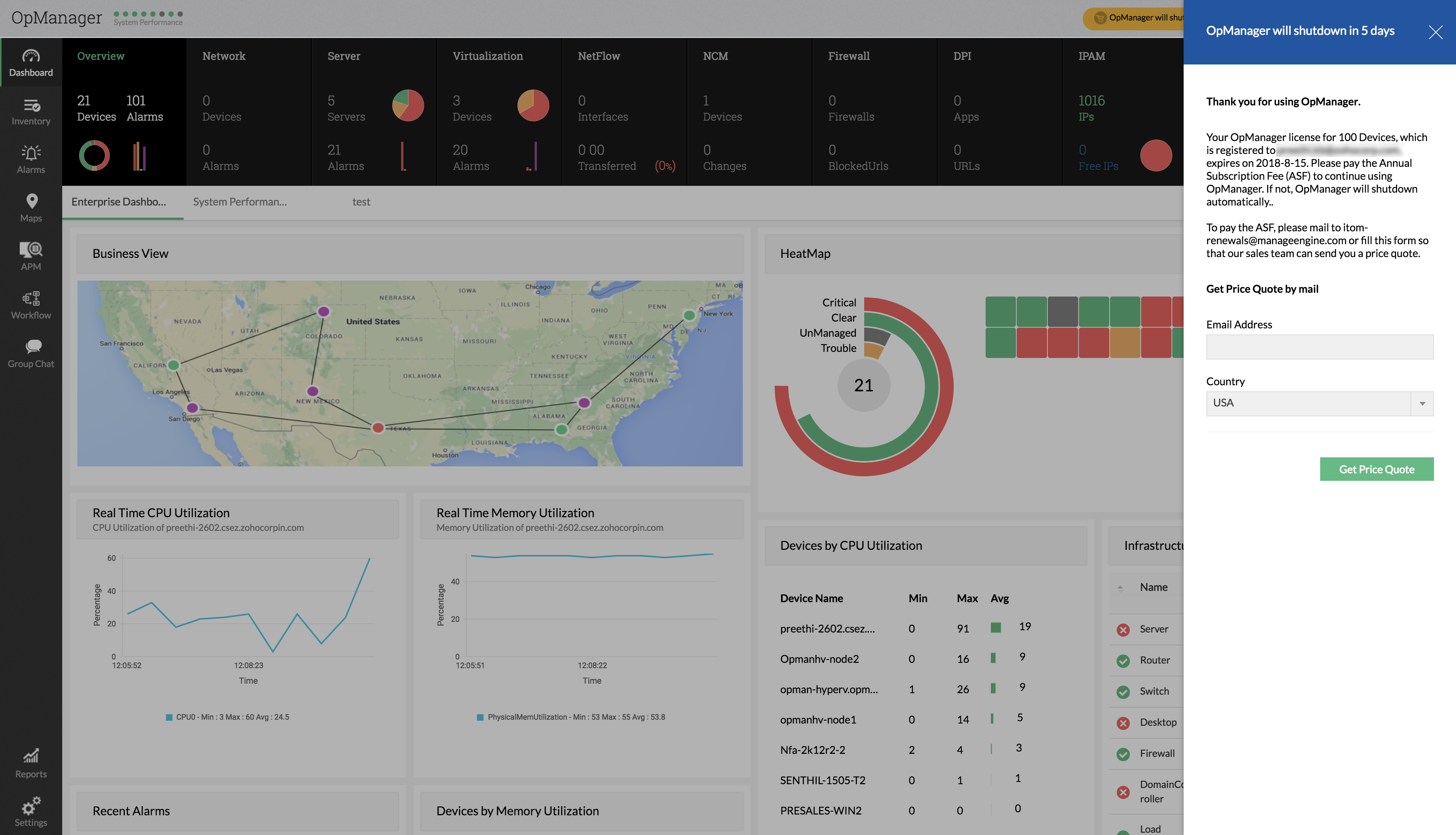Expand the Country dropdown arrow
The width and height of the screenshot is (1456, 835).
point(1422,404)
